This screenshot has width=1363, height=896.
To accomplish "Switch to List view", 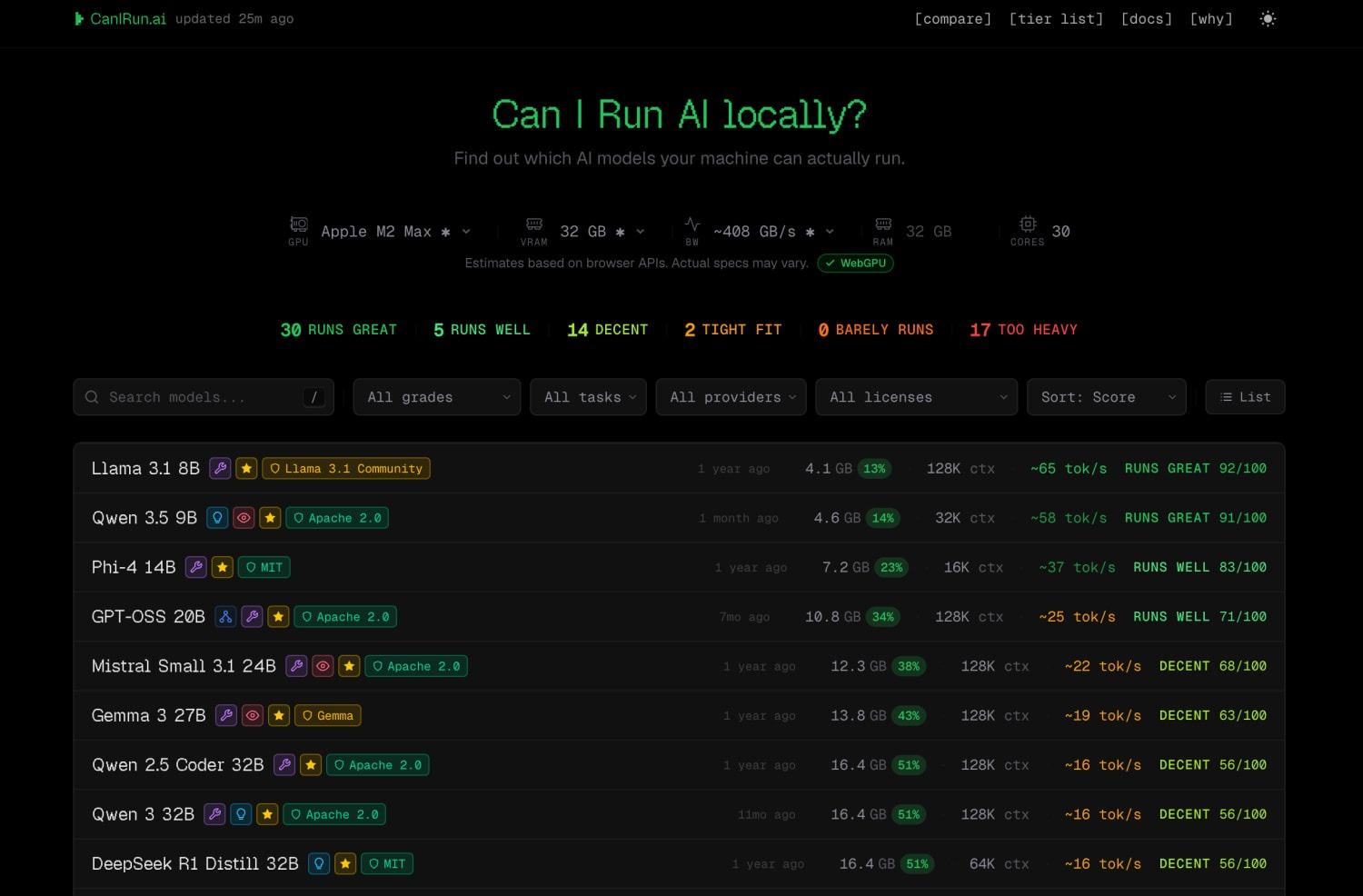I will (1245, 397).
